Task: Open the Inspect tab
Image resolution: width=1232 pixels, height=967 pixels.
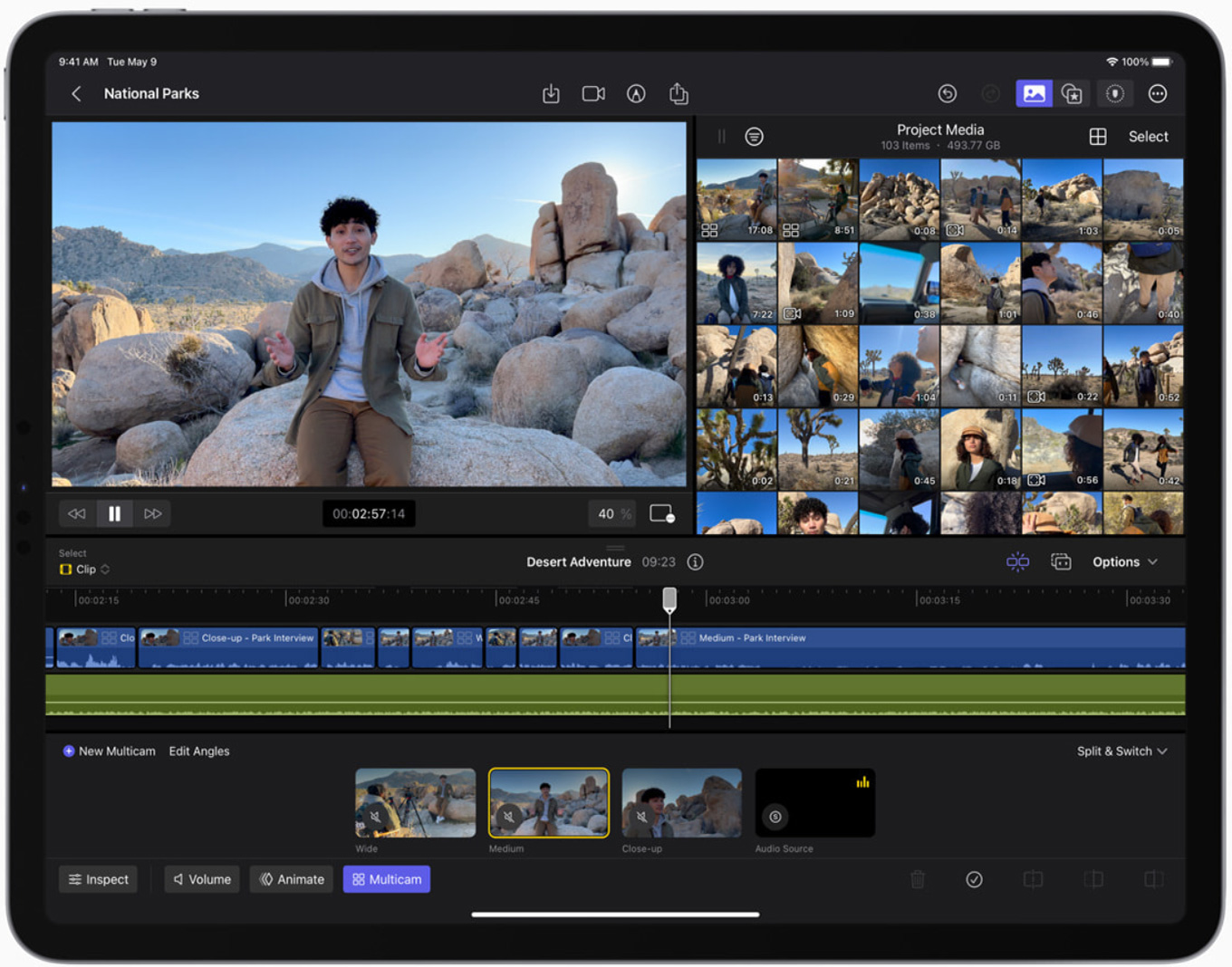Action: coord(98,879)
